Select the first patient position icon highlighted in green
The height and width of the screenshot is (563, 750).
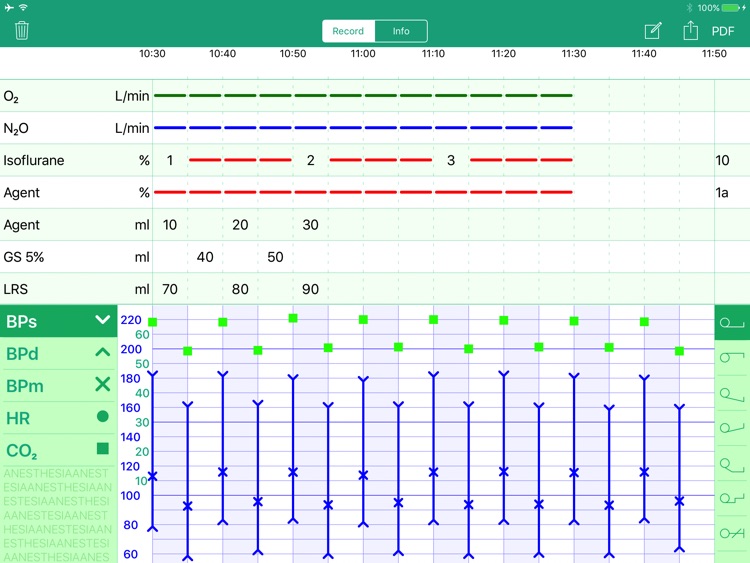pos(732,323)
